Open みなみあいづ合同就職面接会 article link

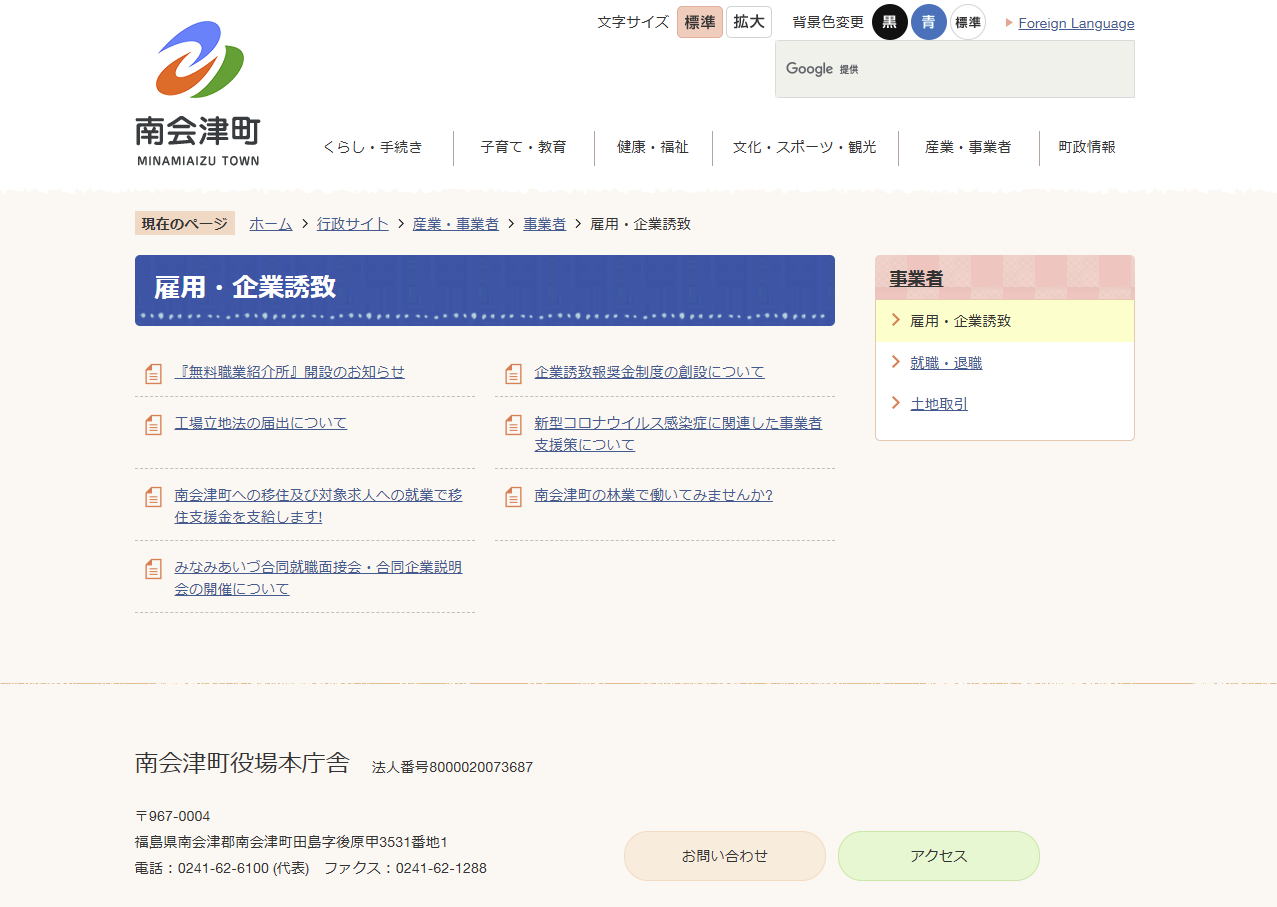click(x=318, y=578)
